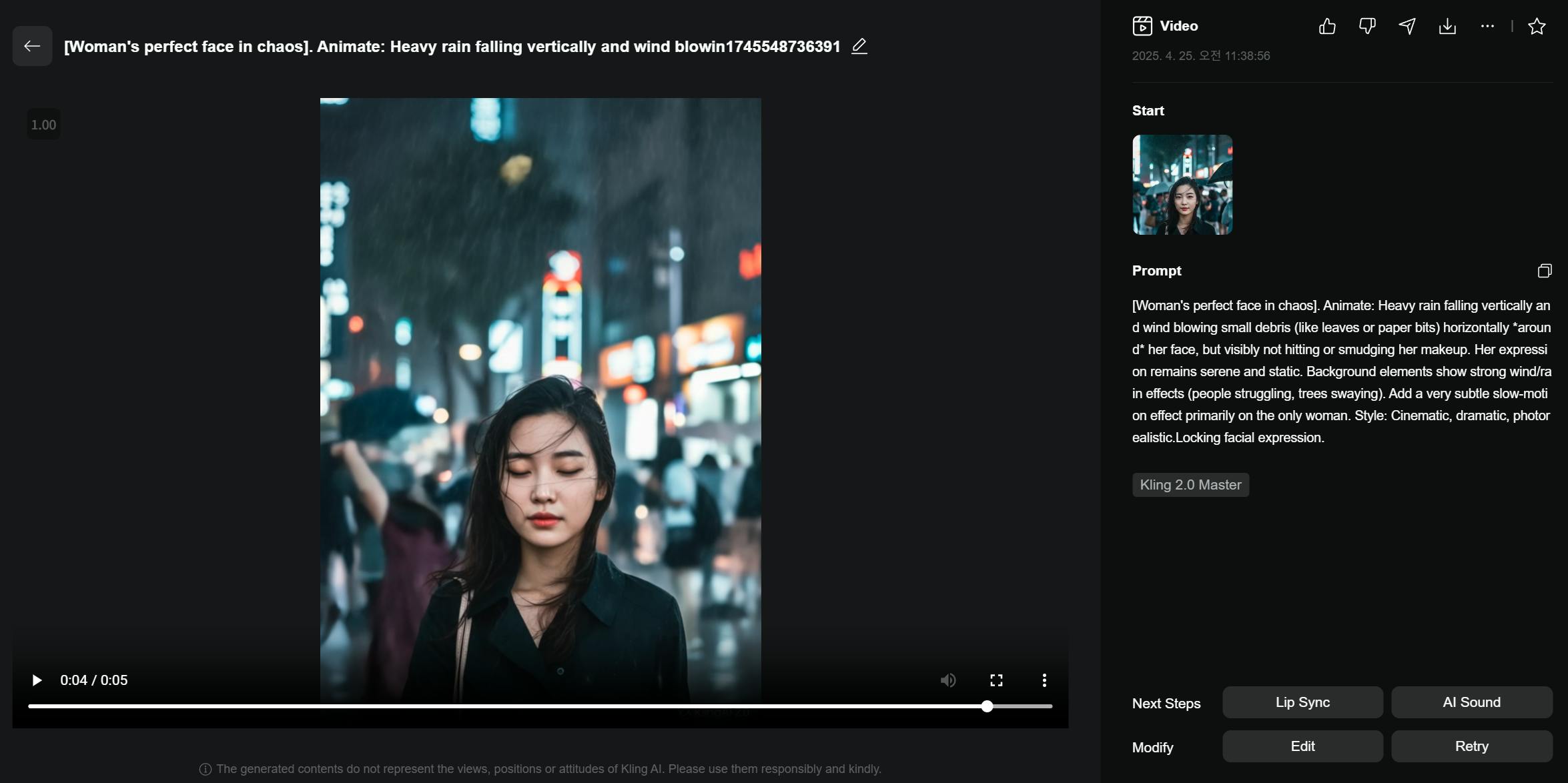
Task: Open the Start frame thumbnail
Action: (x=1182, y=185)
